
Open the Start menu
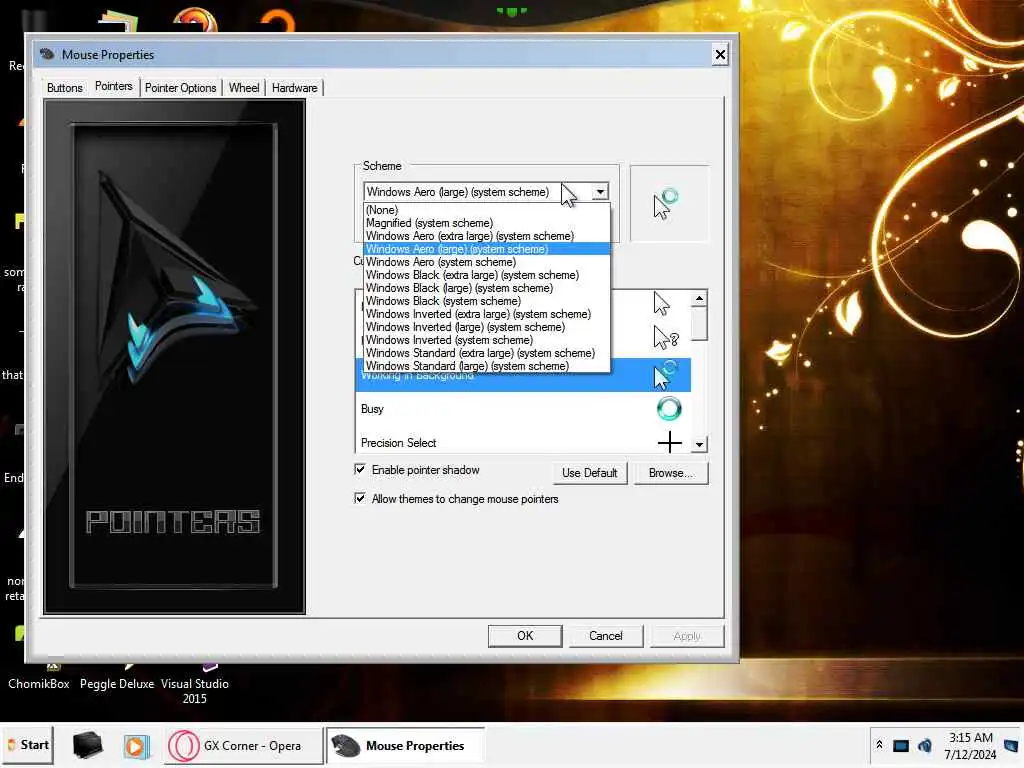pos(27,745)
